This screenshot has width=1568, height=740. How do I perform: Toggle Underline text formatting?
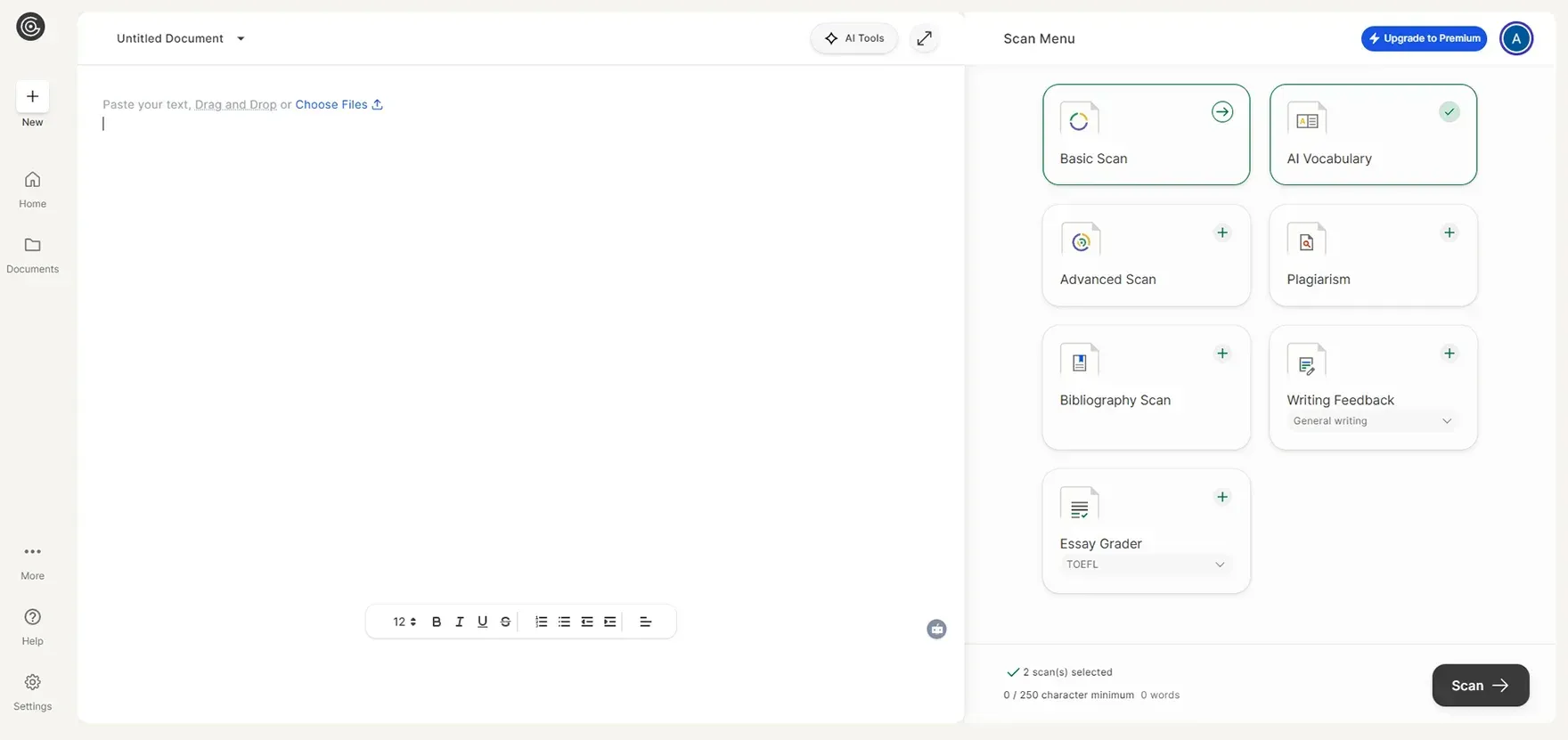click(x=483, y=622)
